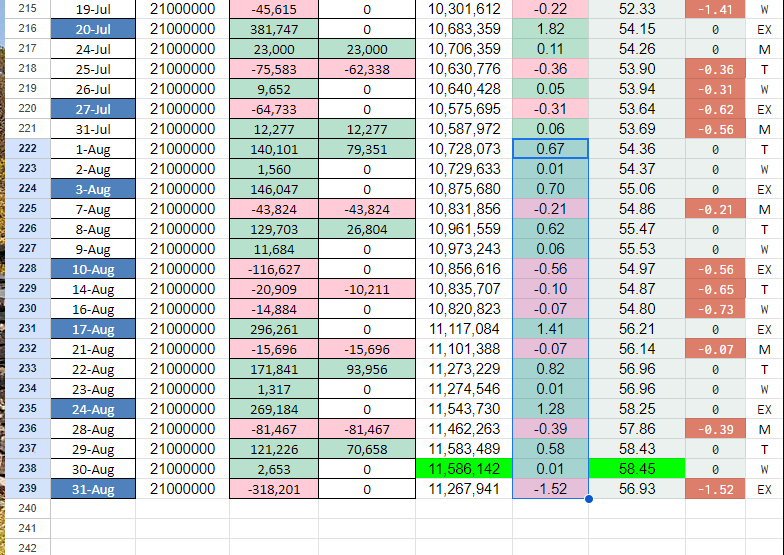Select the cell with 93,956
The height and width of the screenshot is (555, 784).
367,369
